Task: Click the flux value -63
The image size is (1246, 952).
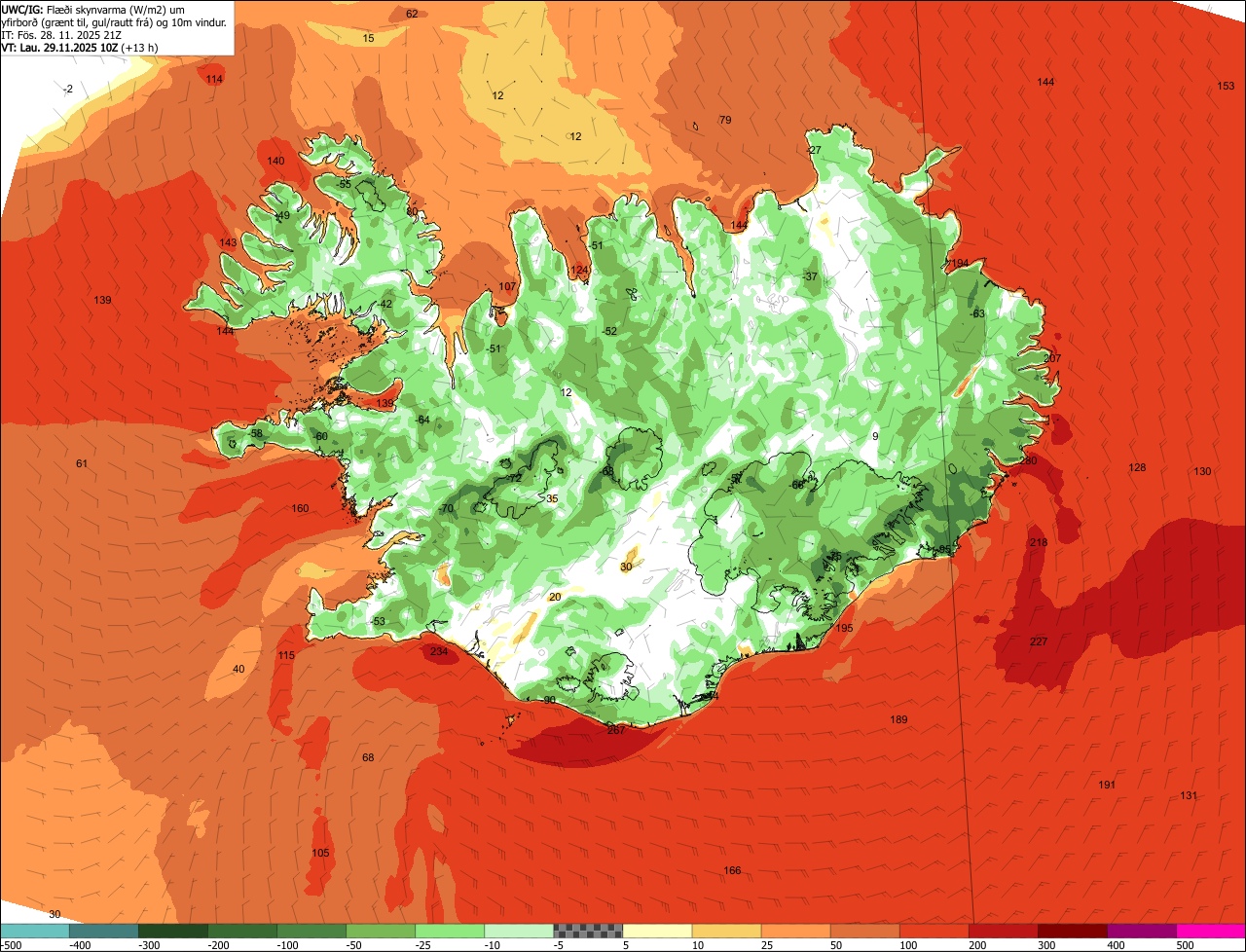Action: click(x=978, y=313)
